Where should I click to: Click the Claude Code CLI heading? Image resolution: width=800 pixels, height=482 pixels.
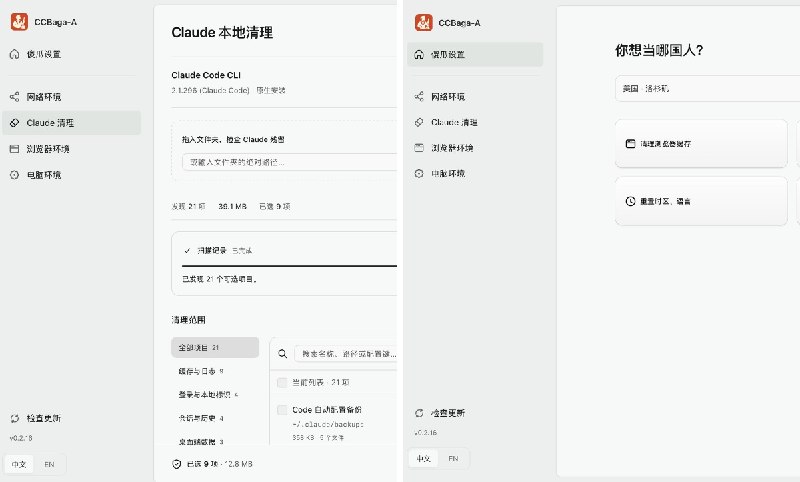pyautogui.click(x=206, y=75)
